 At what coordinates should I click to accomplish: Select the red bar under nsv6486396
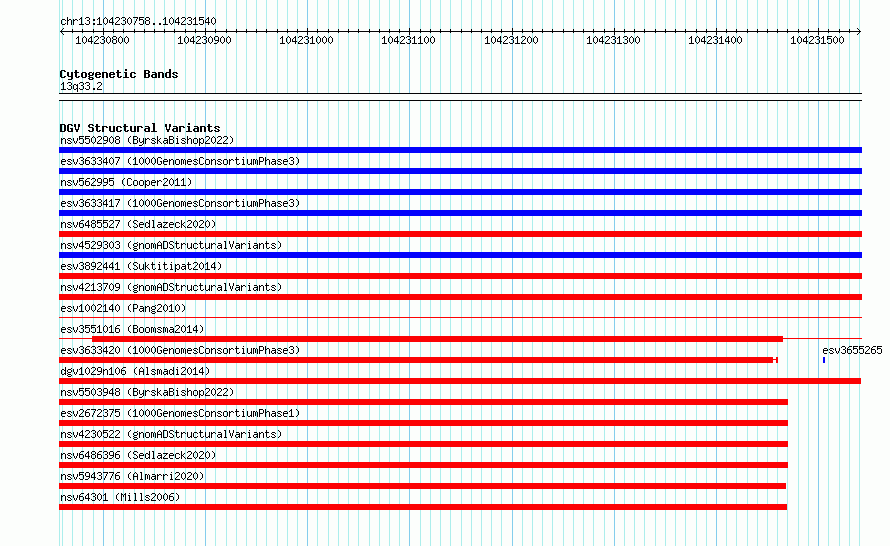[423, 465]
